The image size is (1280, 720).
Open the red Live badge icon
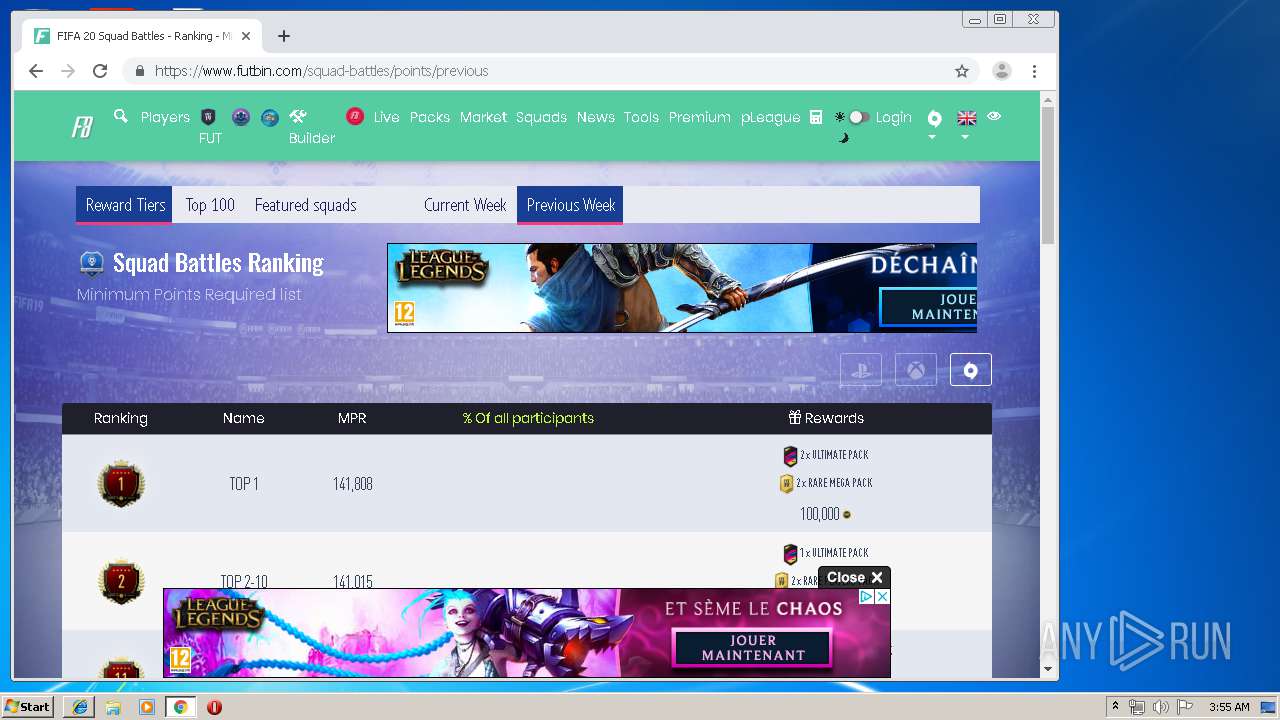[x=355, y=117]
